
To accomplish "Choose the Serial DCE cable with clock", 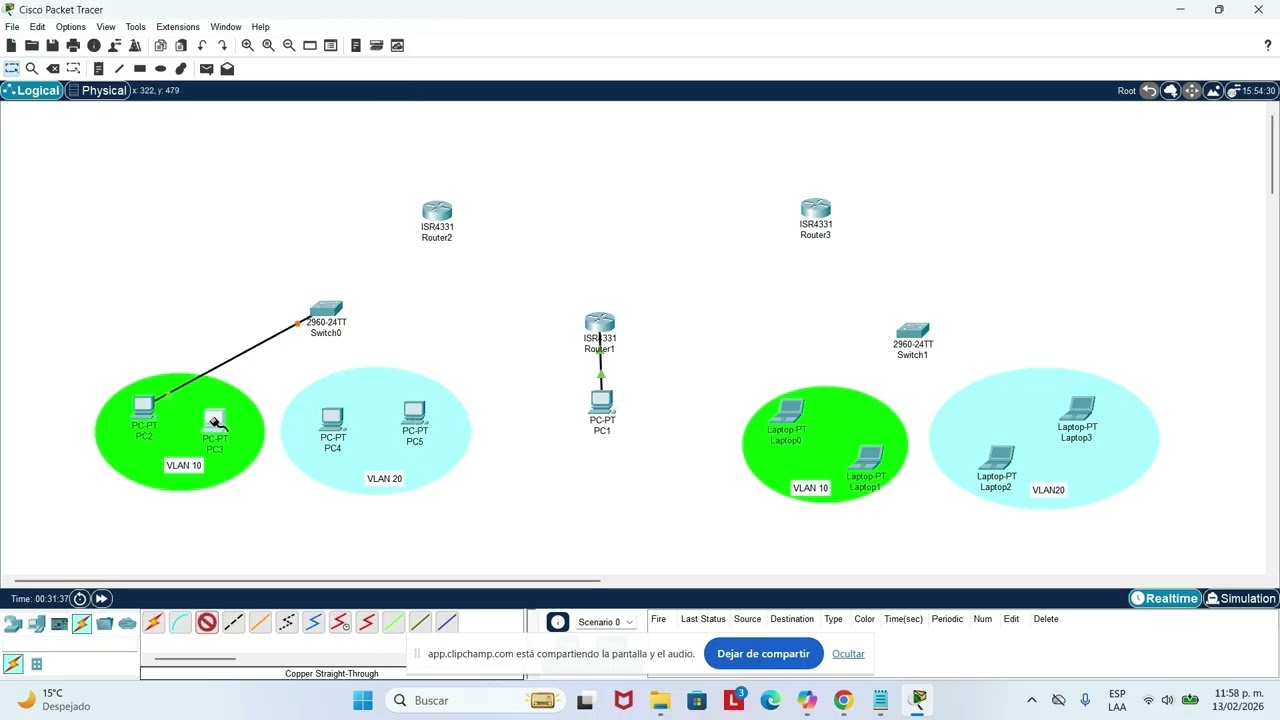I will [340, 622].
